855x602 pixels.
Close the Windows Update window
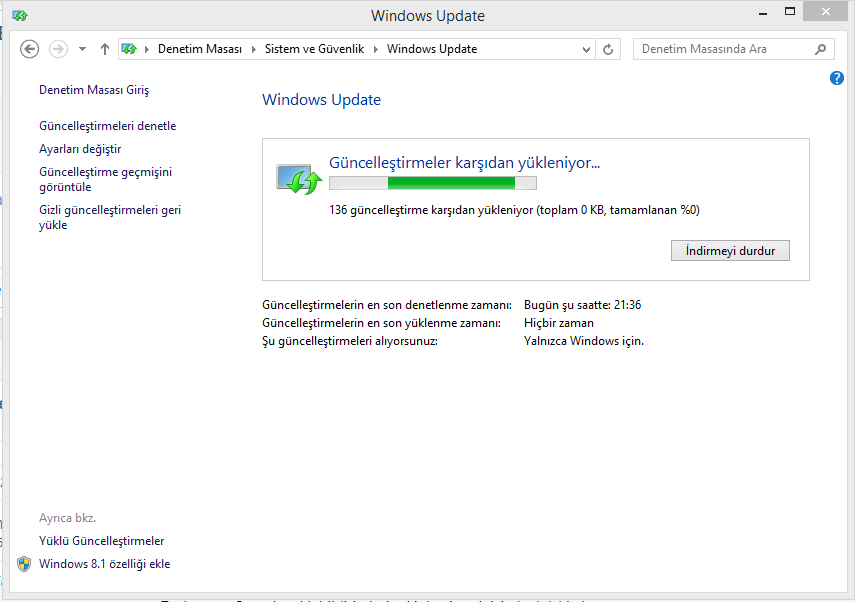click(x=826, y=11)
